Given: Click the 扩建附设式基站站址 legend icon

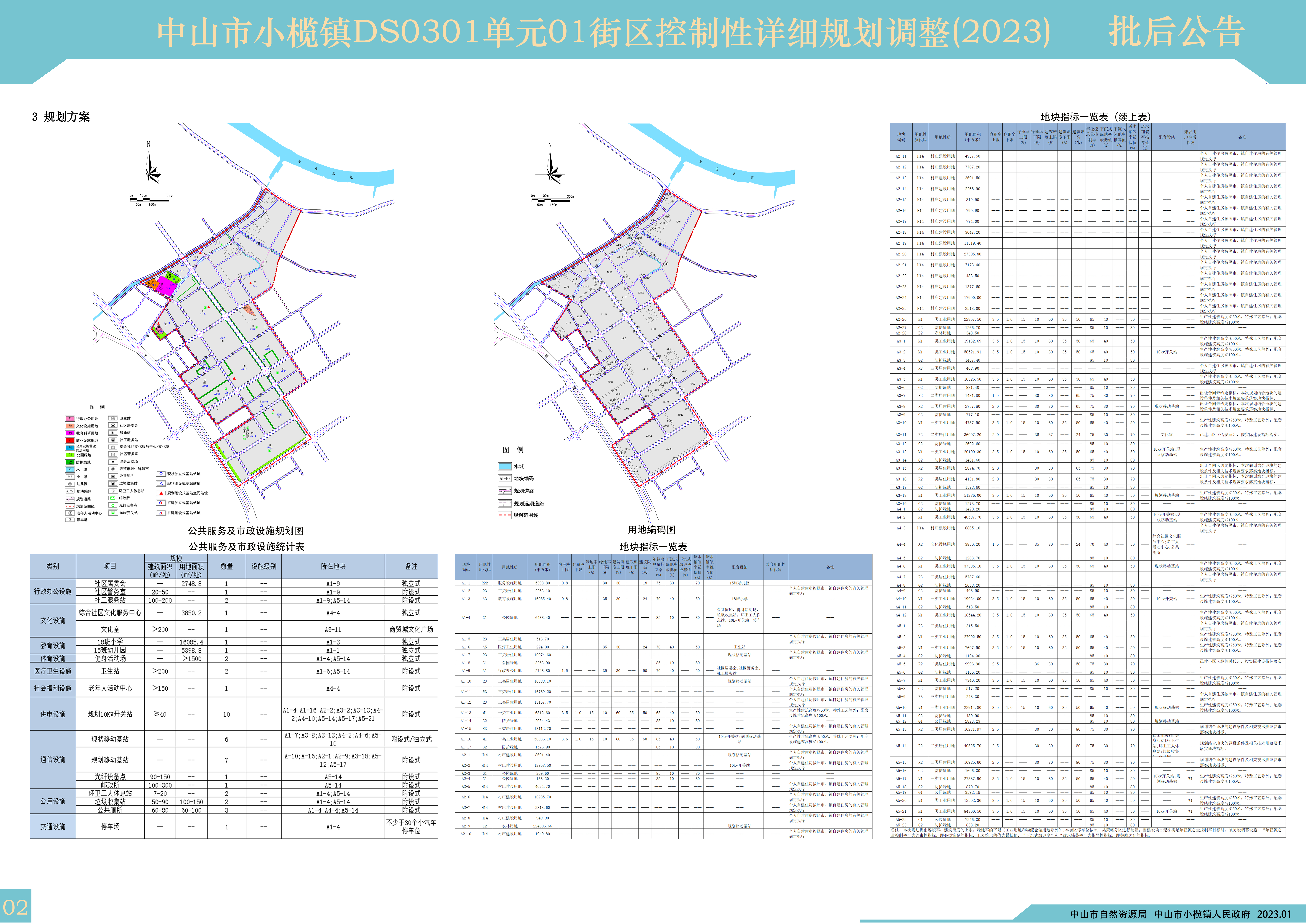Looking at the screenshot, I should point(161,513).
